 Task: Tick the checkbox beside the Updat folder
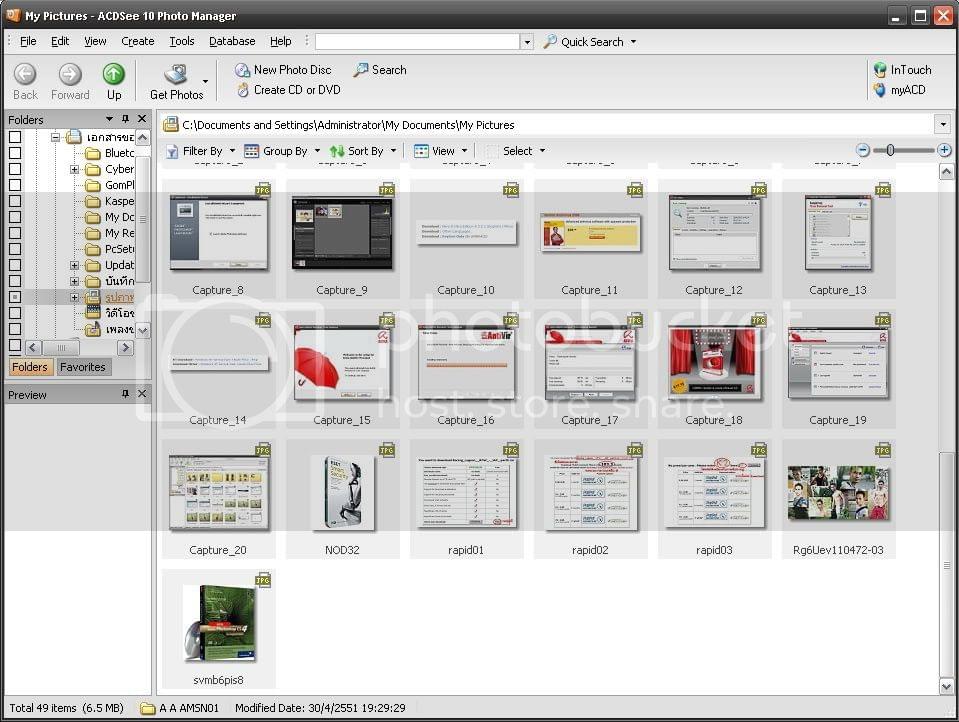pyautogui.click(x=15, y=265)
